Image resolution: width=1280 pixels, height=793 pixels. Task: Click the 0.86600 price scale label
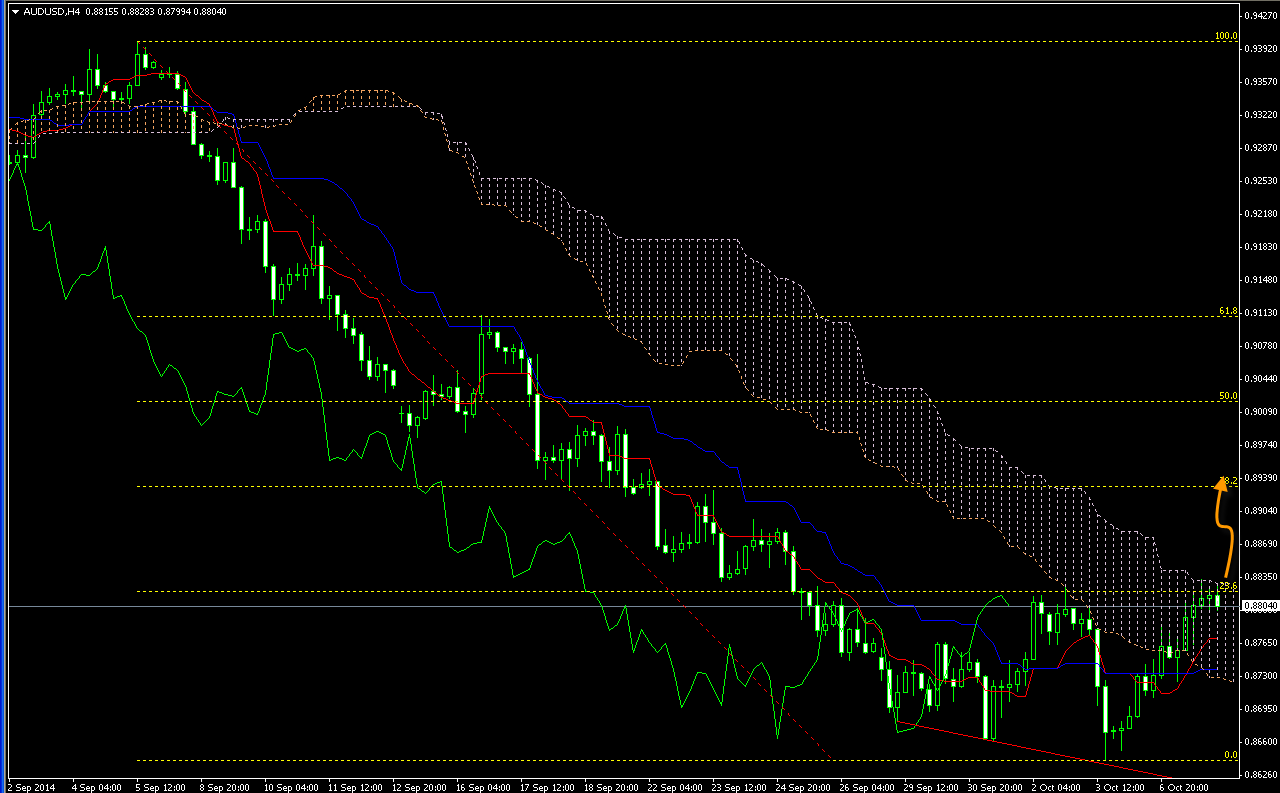click(x=1260, y=741)
